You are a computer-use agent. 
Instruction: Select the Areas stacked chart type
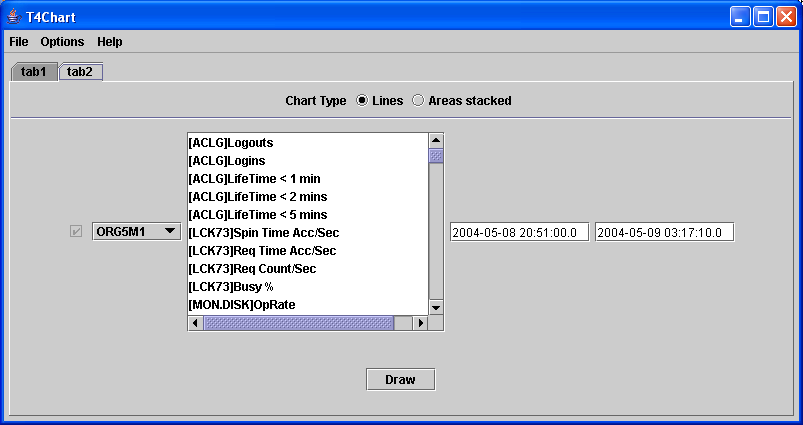(x=418, y=101)
